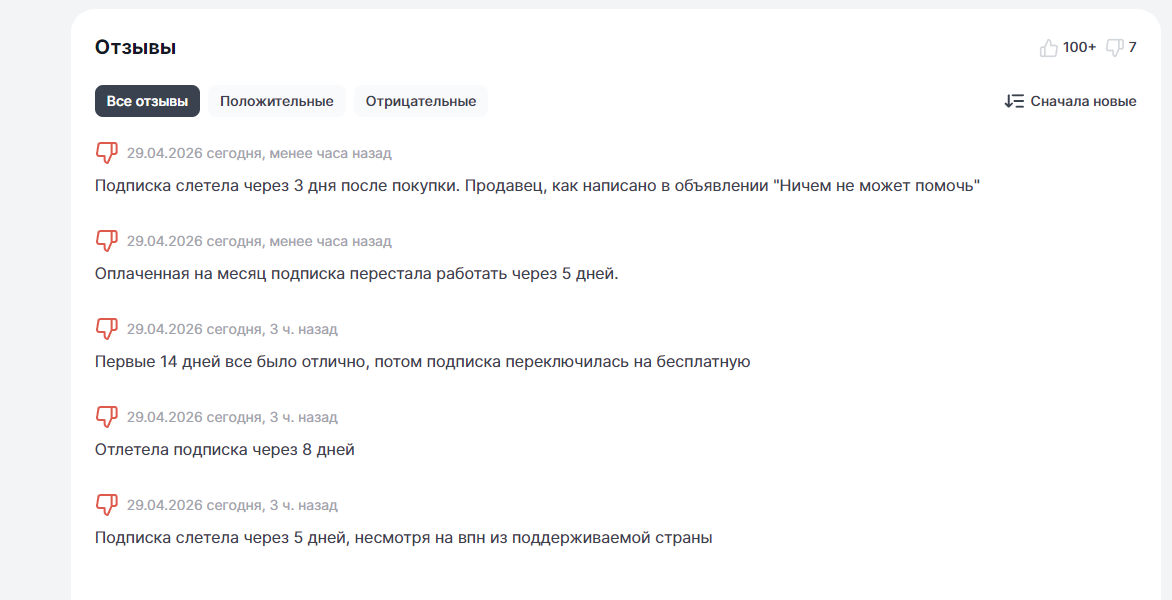Click review 'Отлетела подписка через 8 дней'
Screen dimensions: 1172x600
224,450
